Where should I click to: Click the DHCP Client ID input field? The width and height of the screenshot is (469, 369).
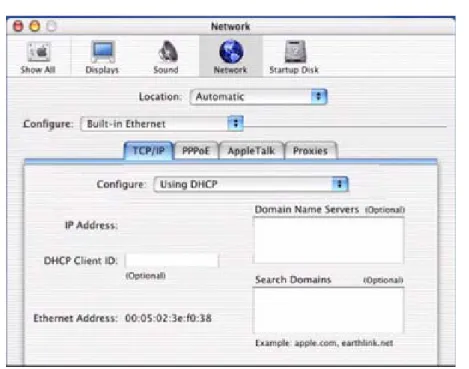point(172,260)
